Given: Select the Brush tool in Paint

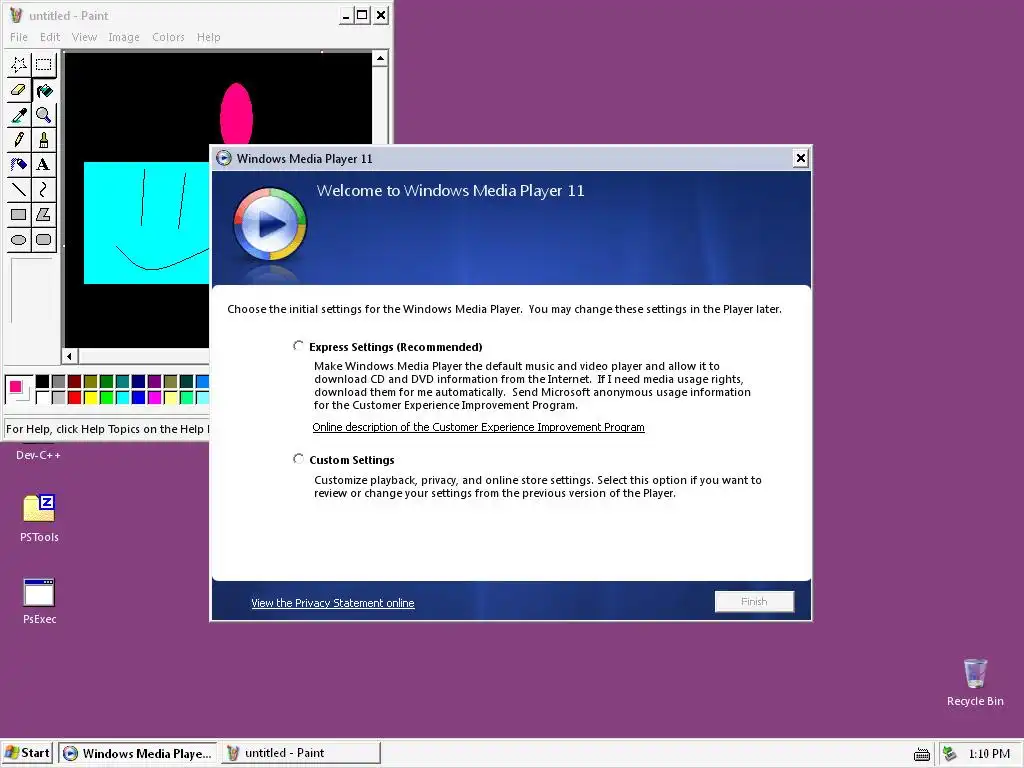Looking at the screenshot, I should 44,140.
